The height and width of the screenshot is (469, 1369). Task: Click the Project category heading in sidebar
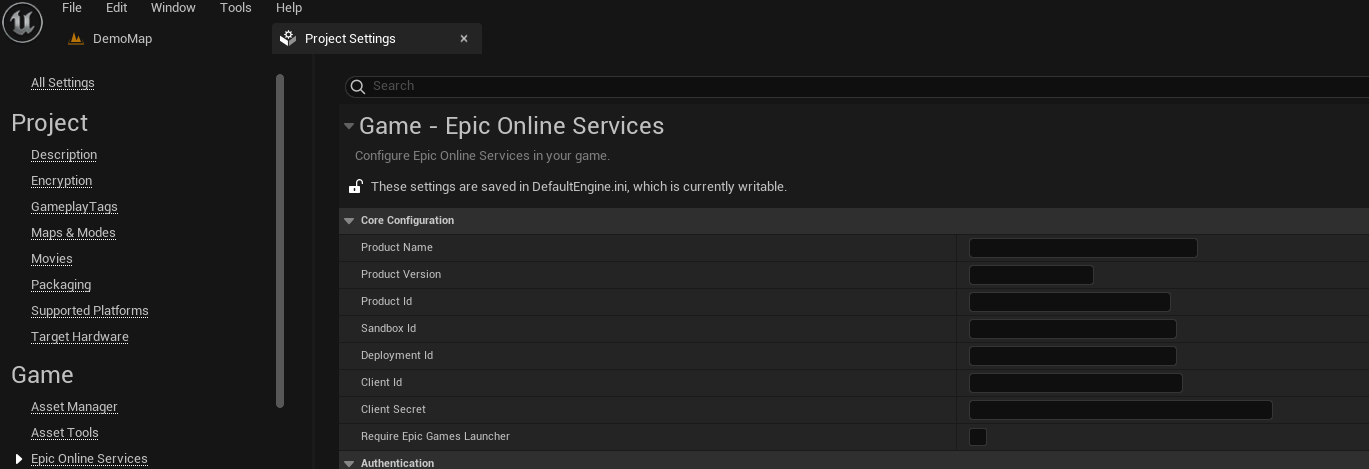click(x=50, y=123)
